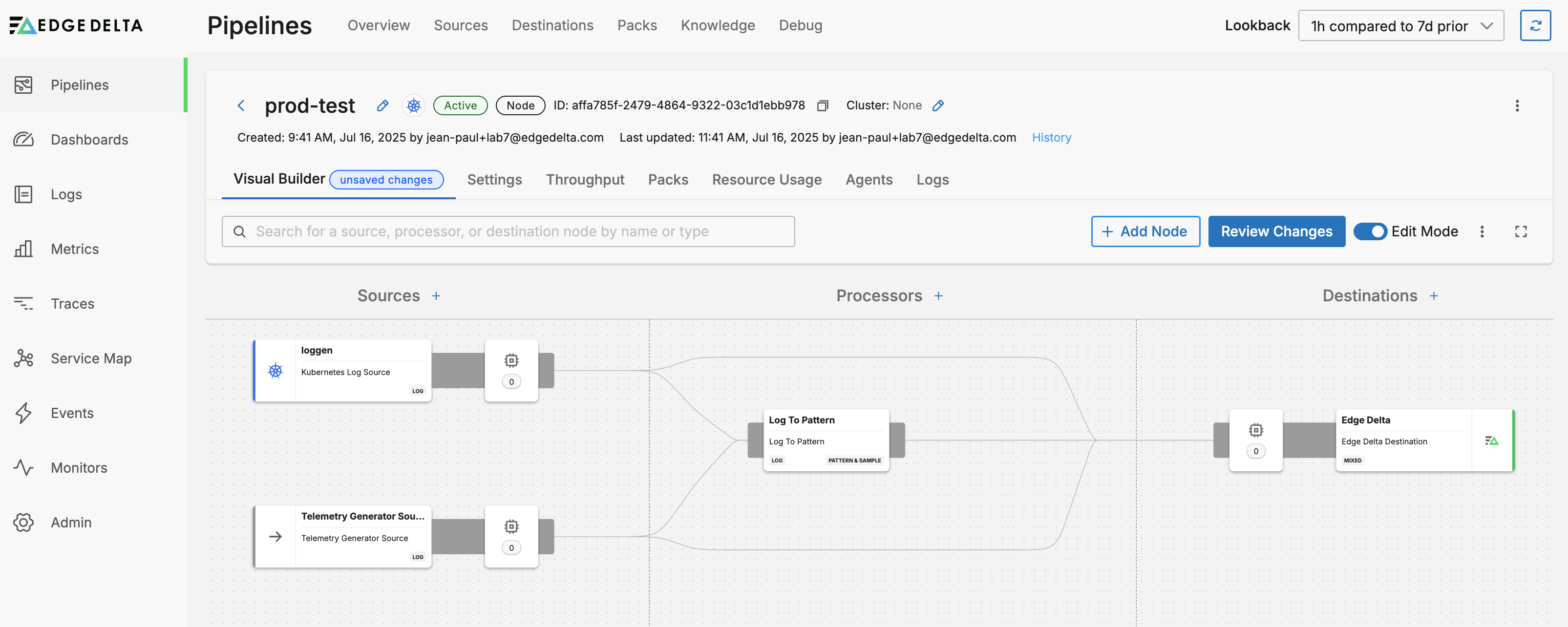Switch to the pipeline Packs tab
This screenshot has height=627, width=1568.
coord(668,180)
